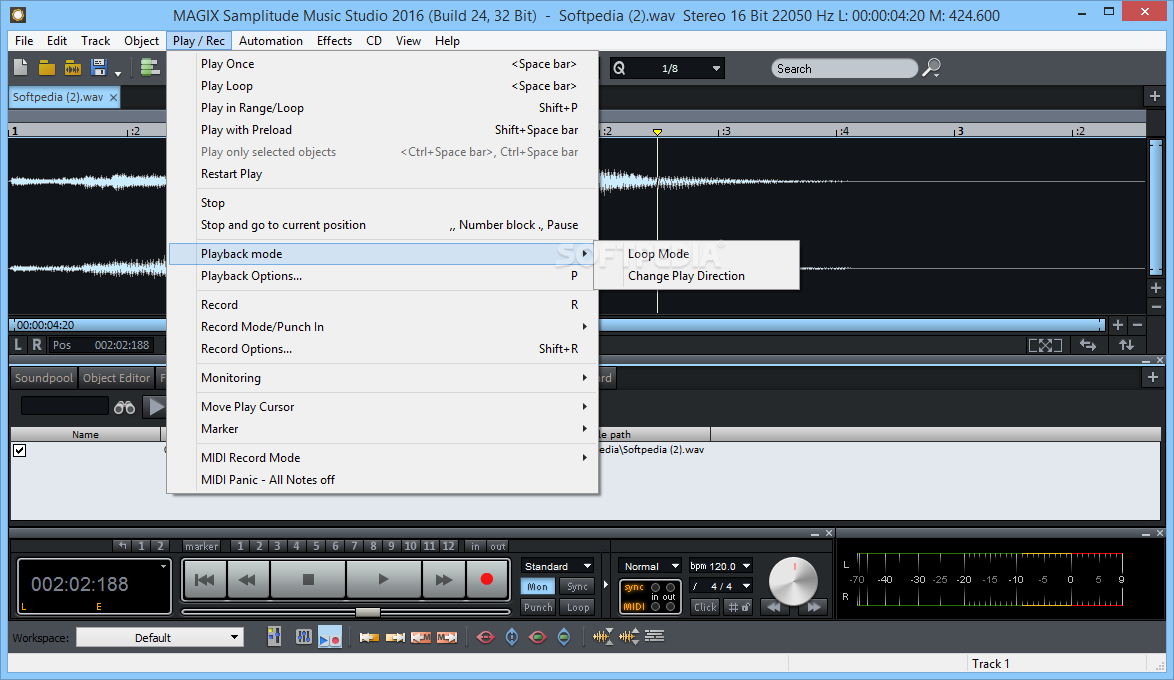
Task: Load audio file with the waveform folder icon
Action: [x=73, y=68]
